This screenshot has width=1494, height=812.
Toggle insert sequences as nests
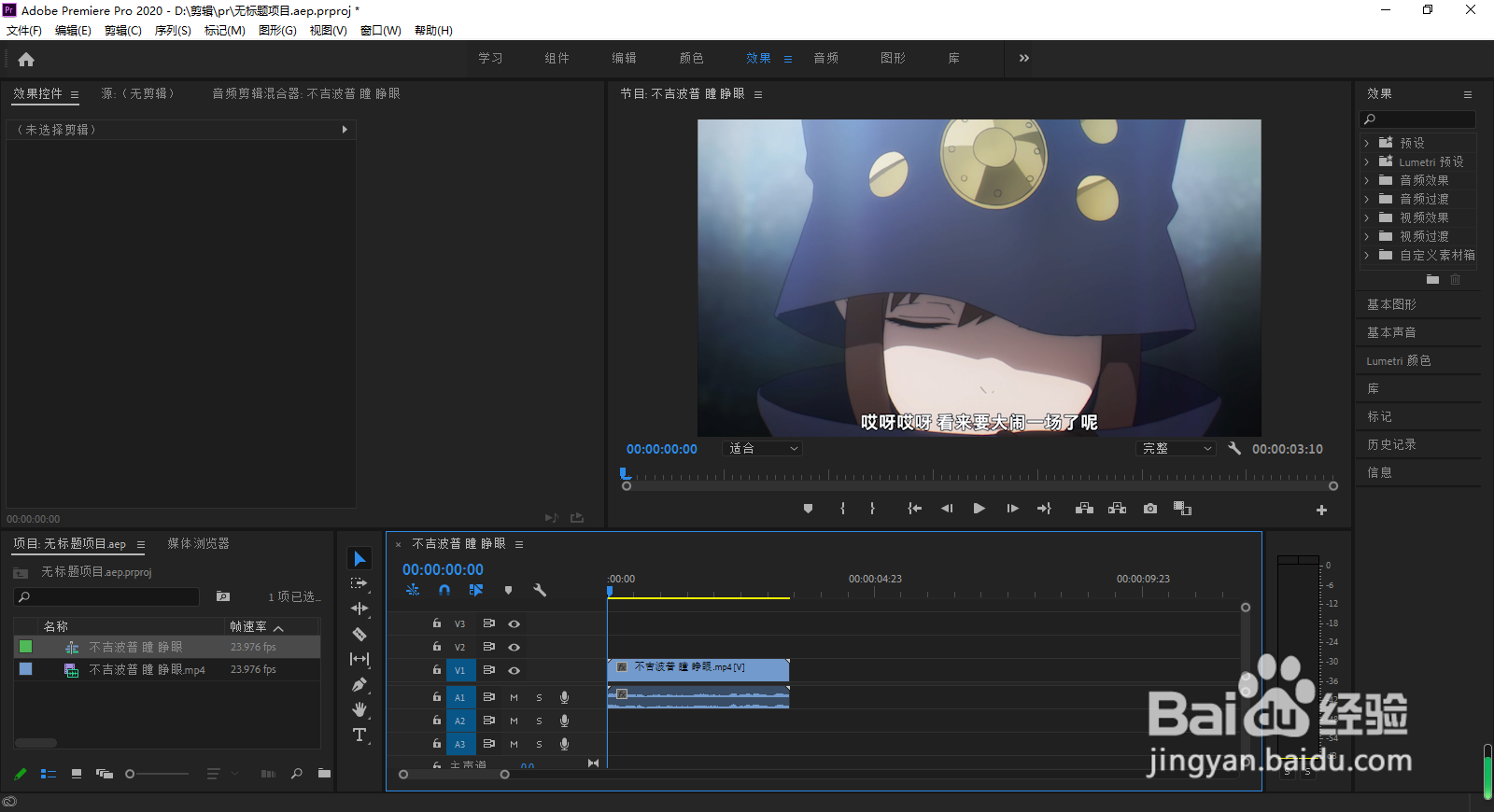(413, 590)
